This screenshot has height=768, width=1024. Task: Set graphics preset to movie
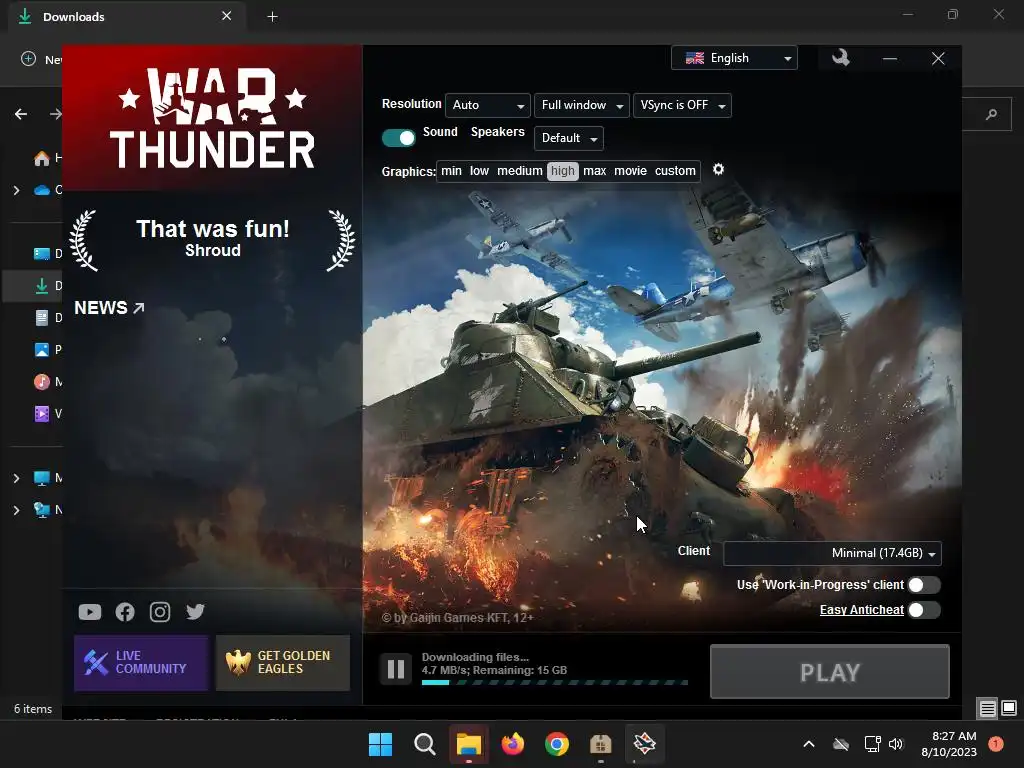(630, 171)
